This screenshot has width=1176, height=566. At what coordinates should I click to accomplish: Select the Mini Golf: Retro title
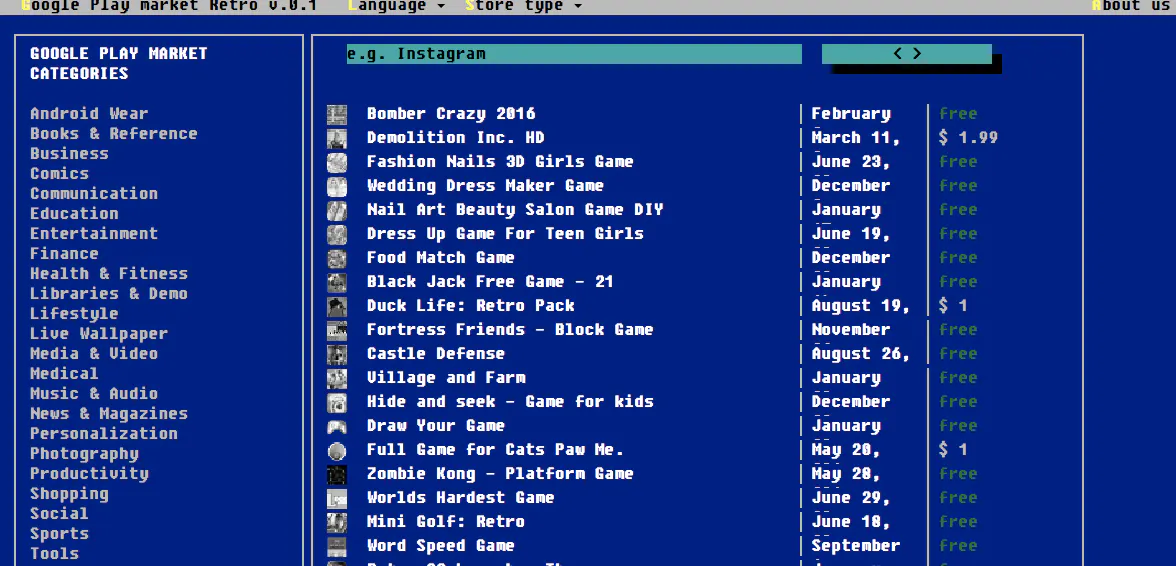pos(446,522)
